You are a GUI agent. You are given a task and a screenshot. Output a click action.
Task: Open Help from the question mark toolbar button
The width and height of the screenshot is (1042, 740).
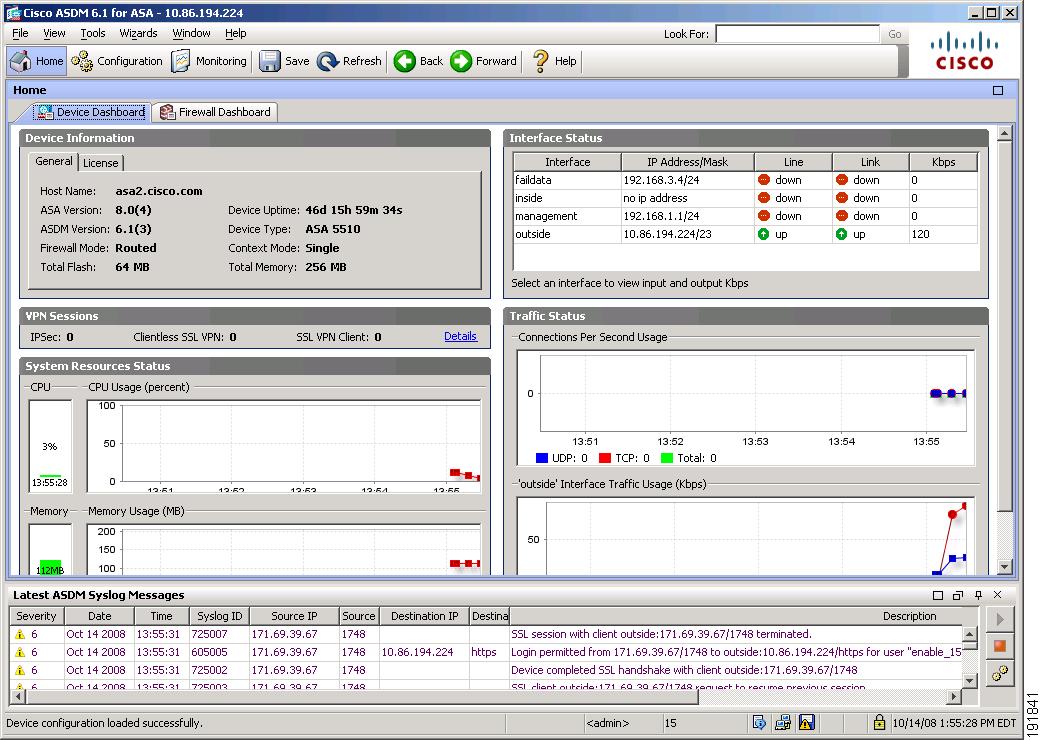[x=554, y=61]
